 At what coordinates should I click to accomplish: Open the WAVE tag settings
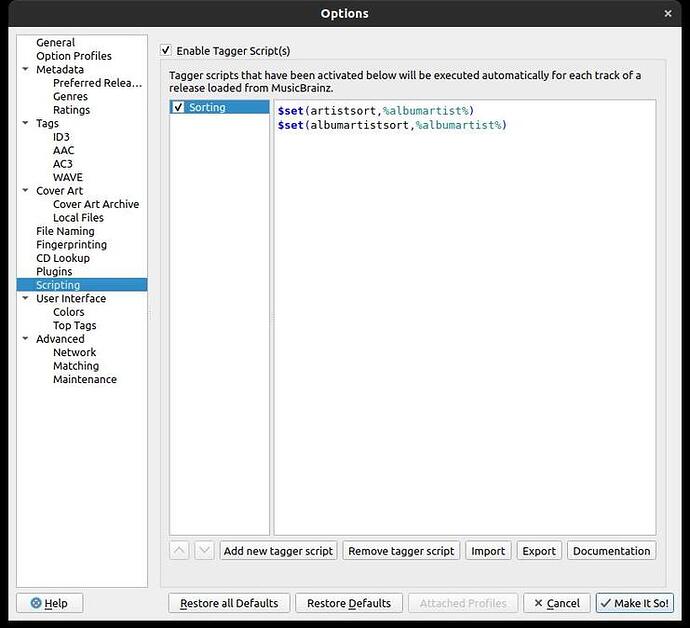click(68, 177)
